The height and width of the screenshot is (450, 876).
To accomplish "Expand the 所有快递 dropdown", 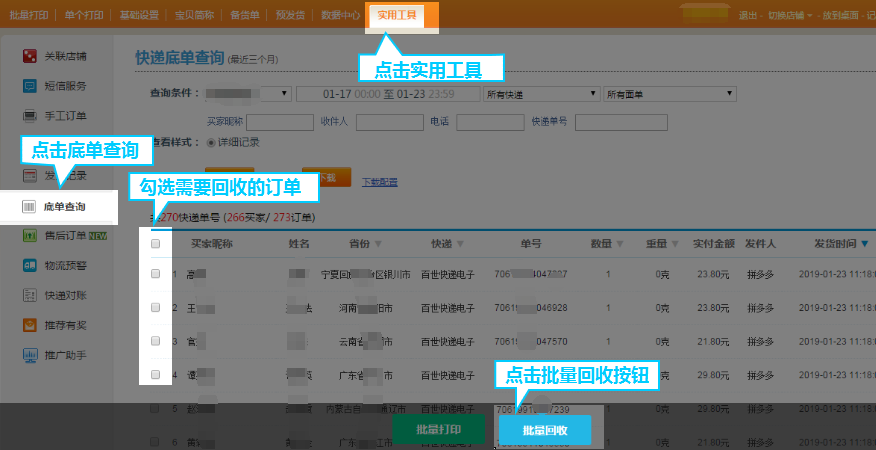I will 541,94.
